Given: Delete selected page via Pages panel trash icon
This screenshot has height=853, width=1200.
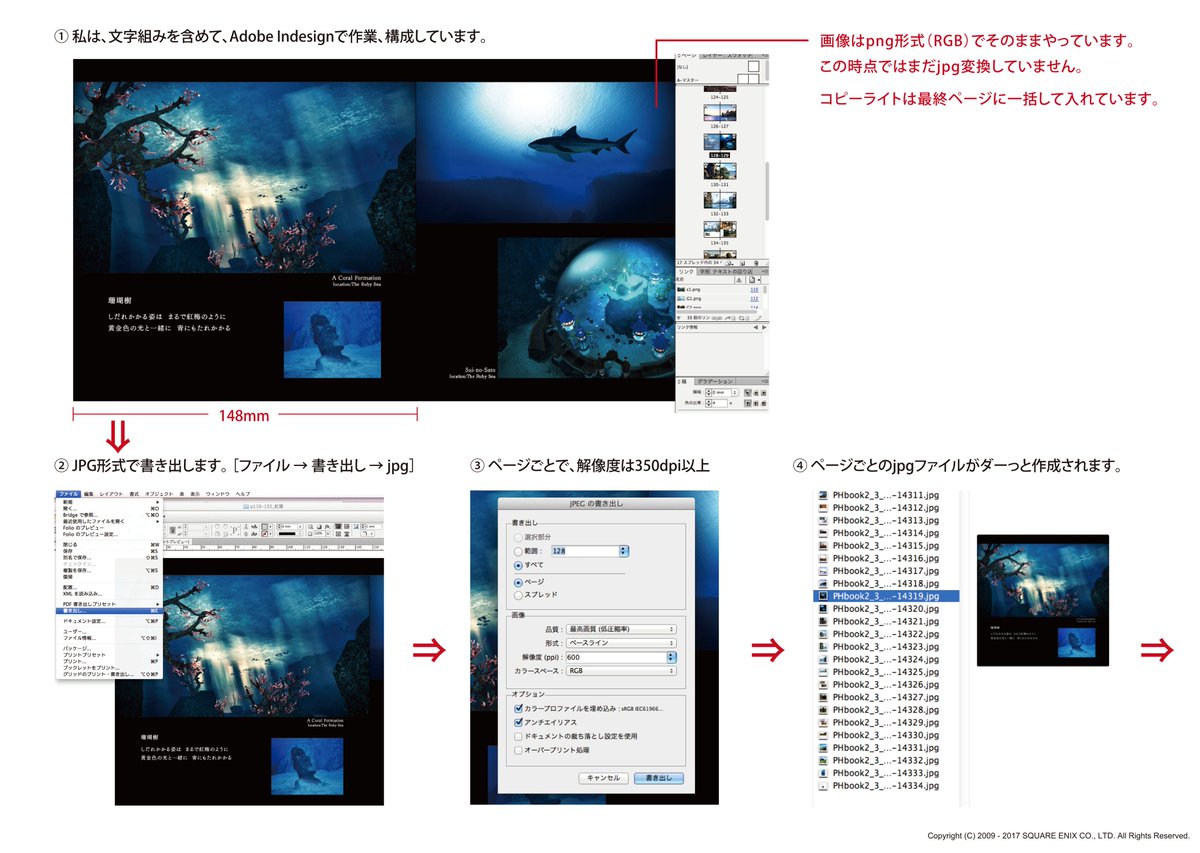Looking at the screenshot, I should click(x=756, y=263).
